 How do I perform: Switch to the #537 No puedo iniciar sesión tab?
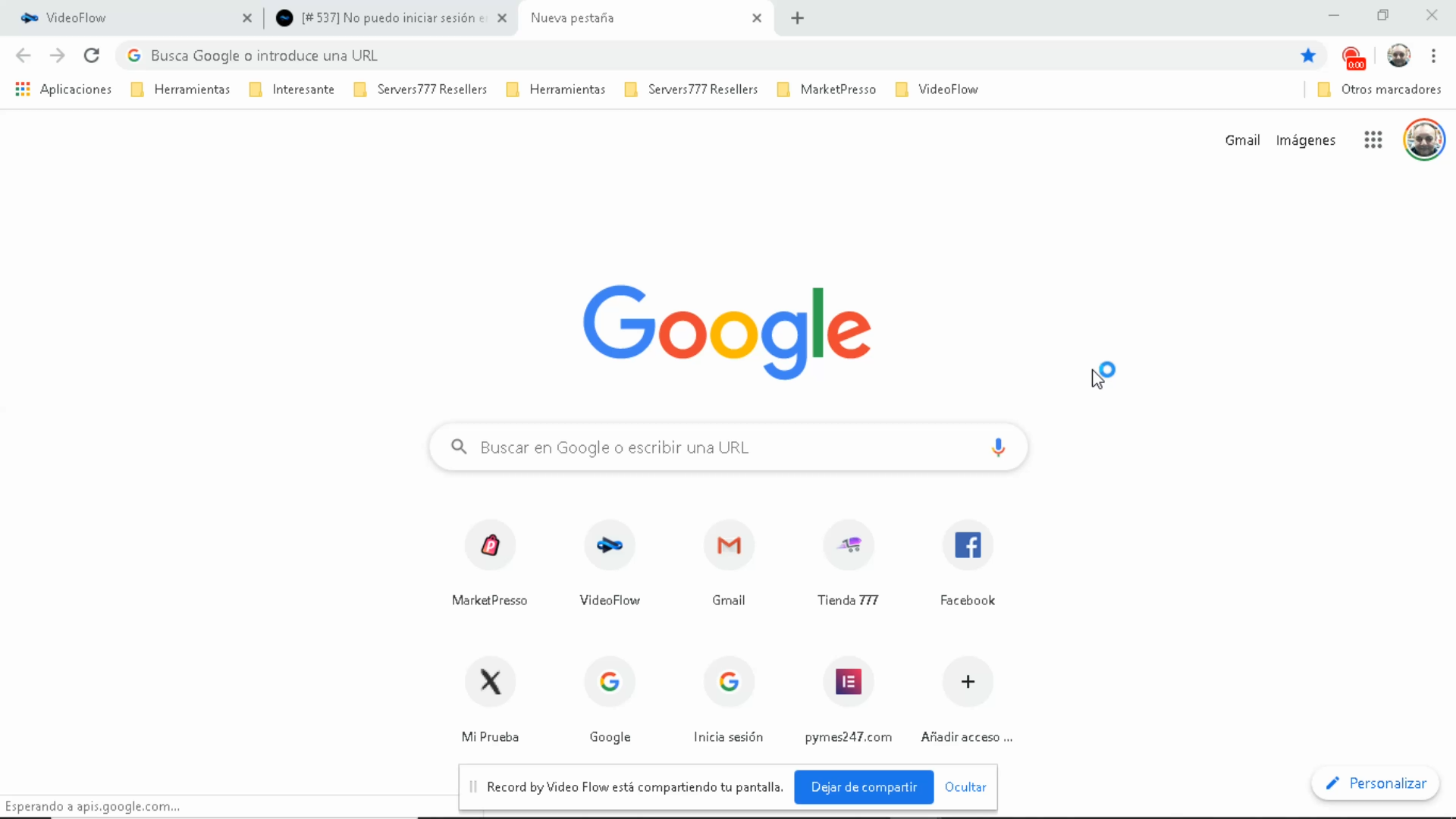pos(391,18)
